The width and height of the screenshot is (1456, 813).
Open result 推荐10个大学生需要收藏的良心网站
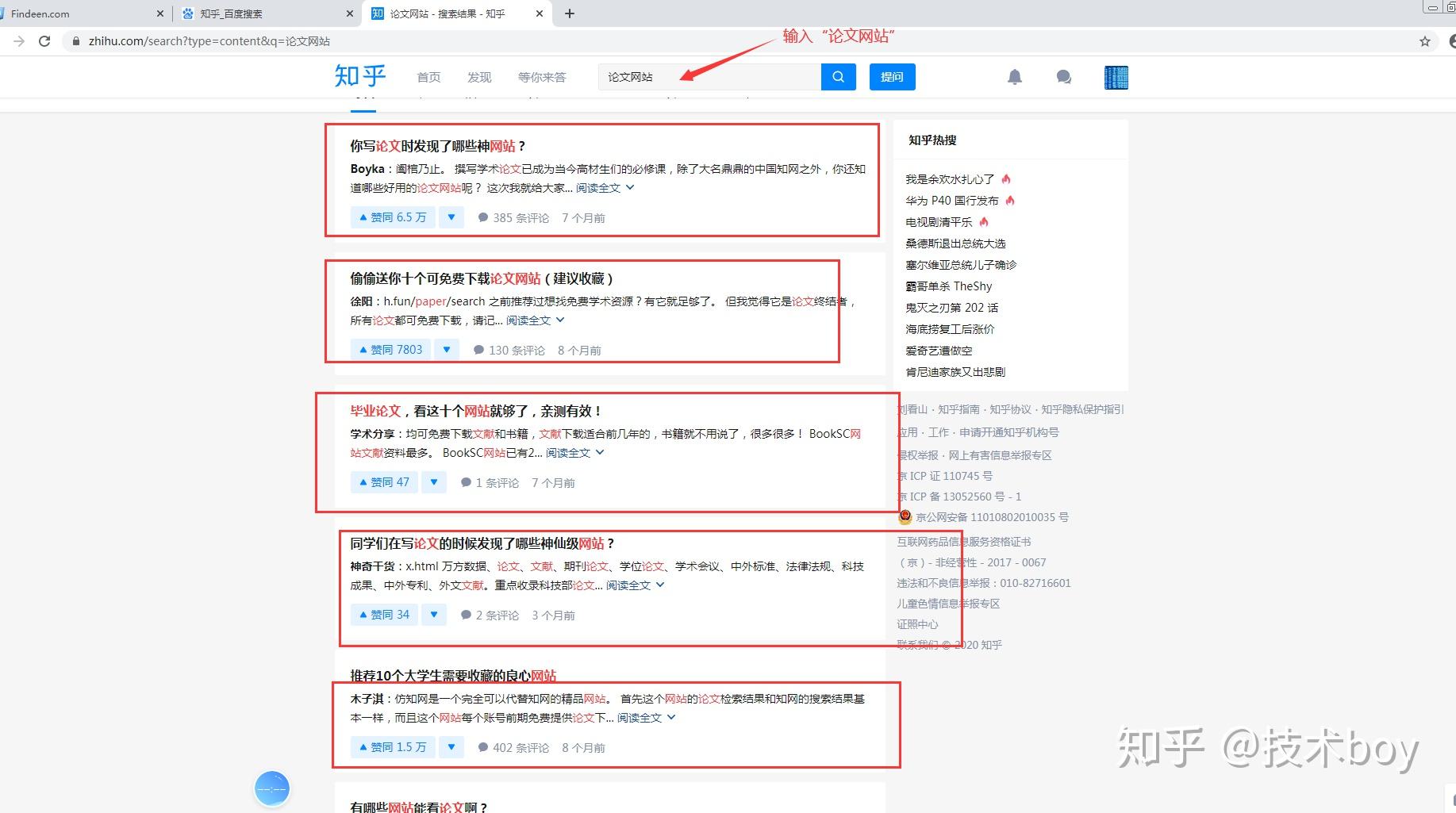point(453,676)
